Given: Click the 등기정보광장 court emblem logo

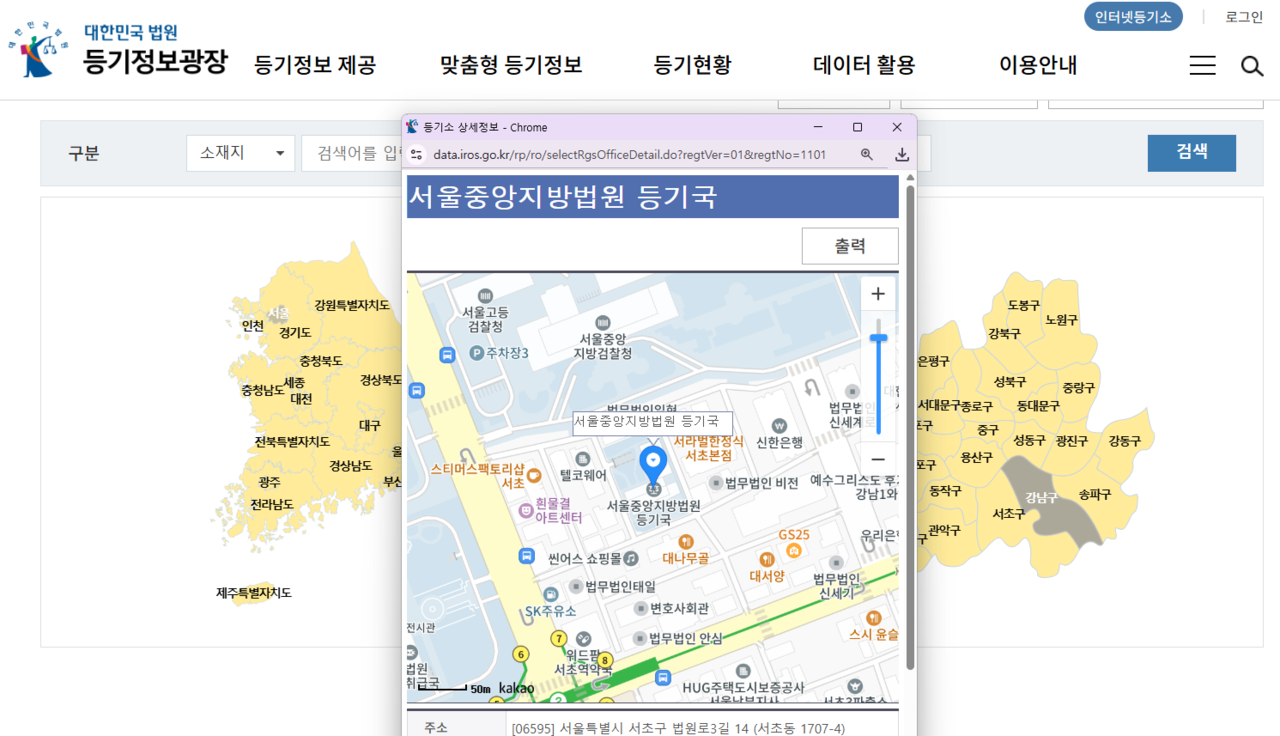Looking at the screenshot, I should (x=38, y=49).
